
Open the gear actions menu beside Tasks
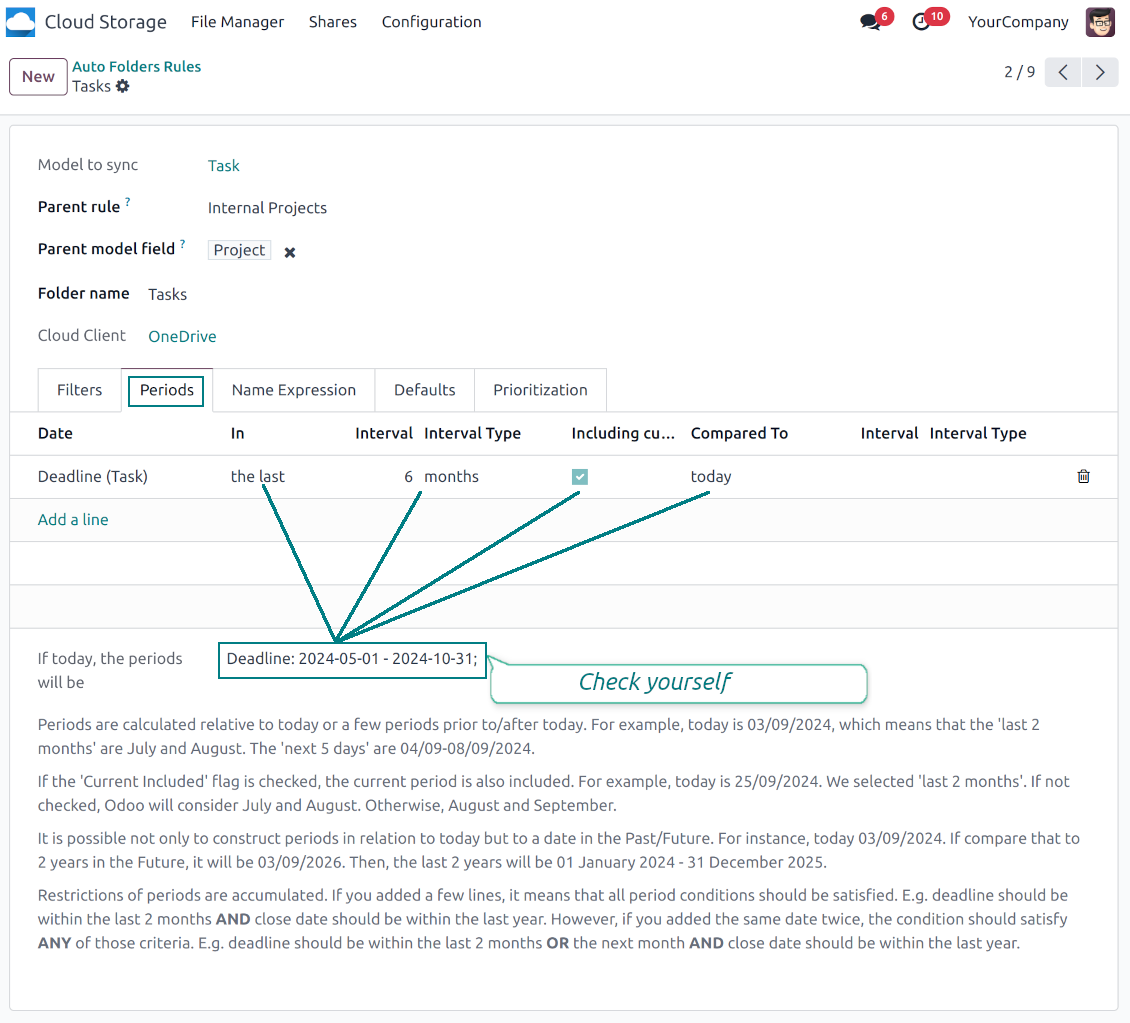pyautogui.click(x=123, y=87)
